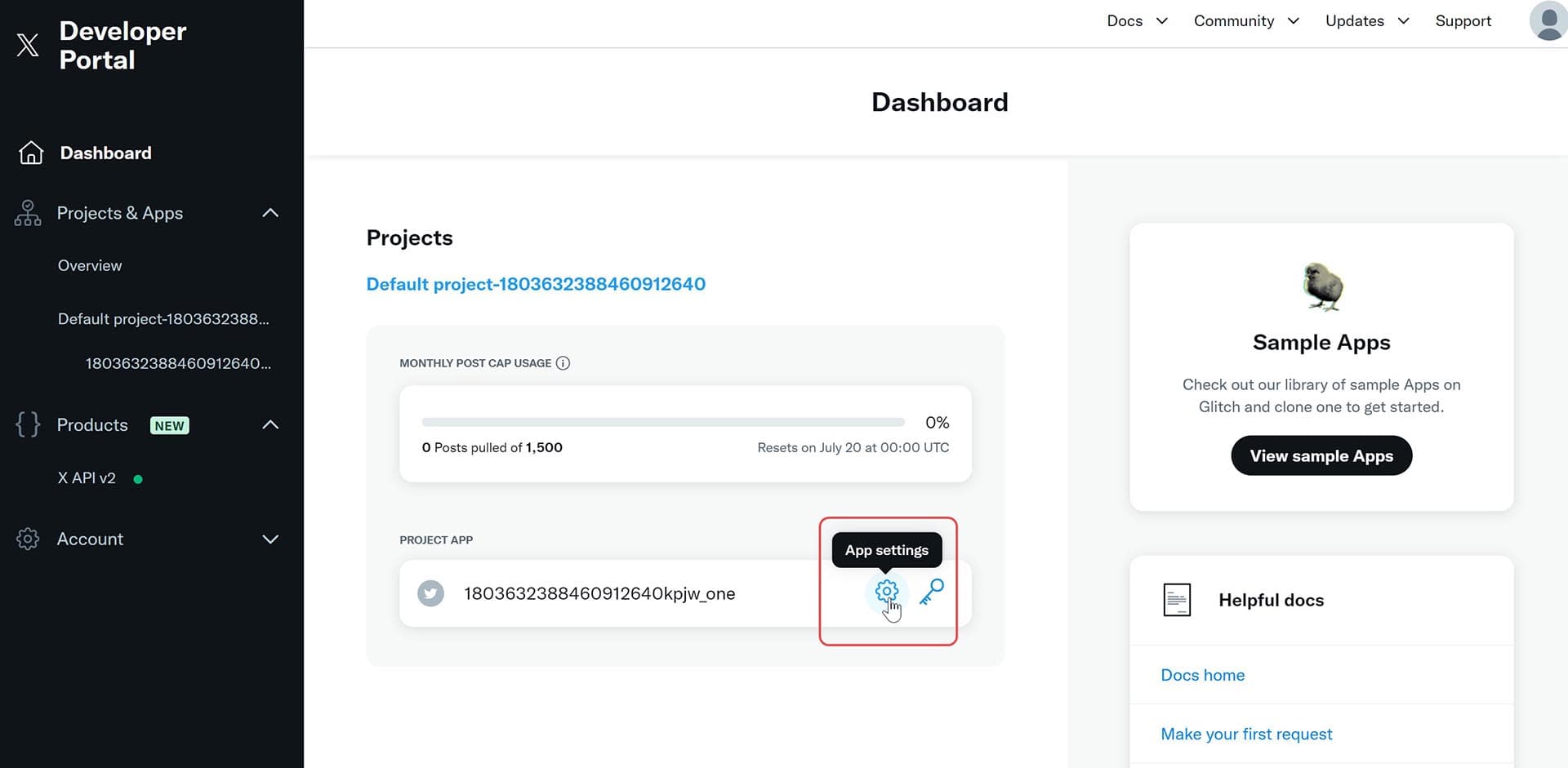Open the user profile avatar
The height and width of the screenshot is (768, 1568).
1548,21
